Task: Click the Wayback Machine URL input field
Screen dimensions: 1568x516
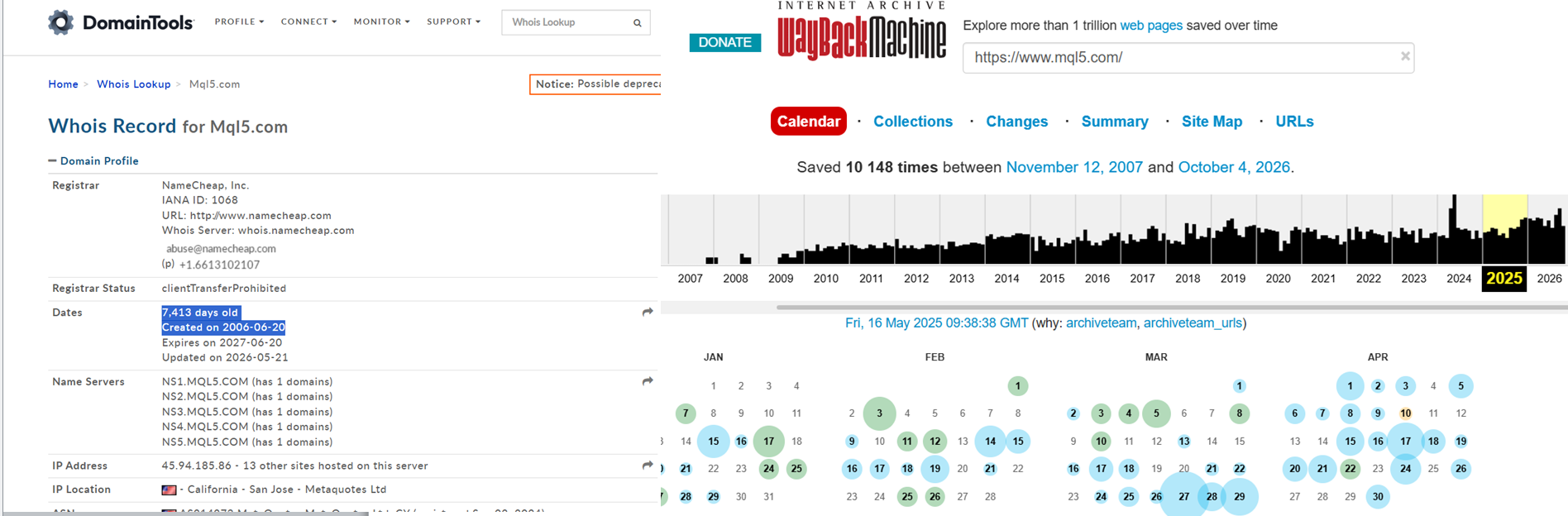Action: 1188,57
